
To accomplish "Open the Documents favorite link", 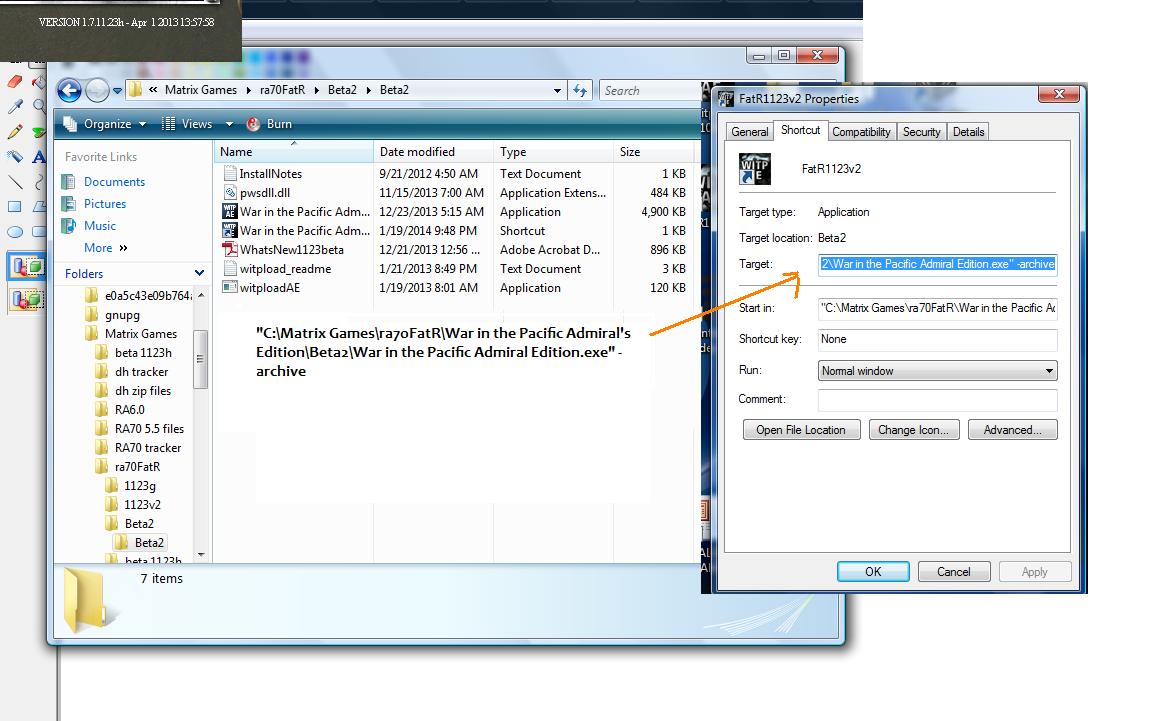I will 114,182.
